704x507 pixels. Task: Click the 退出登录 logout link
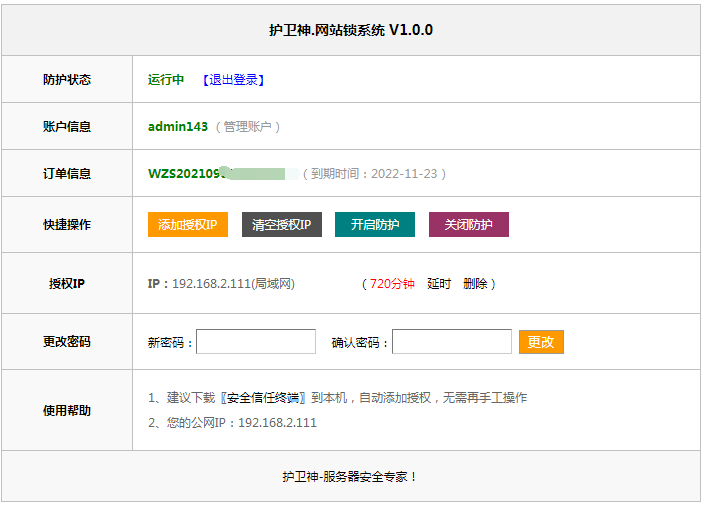pyautogui.click(x=233, y=80)
